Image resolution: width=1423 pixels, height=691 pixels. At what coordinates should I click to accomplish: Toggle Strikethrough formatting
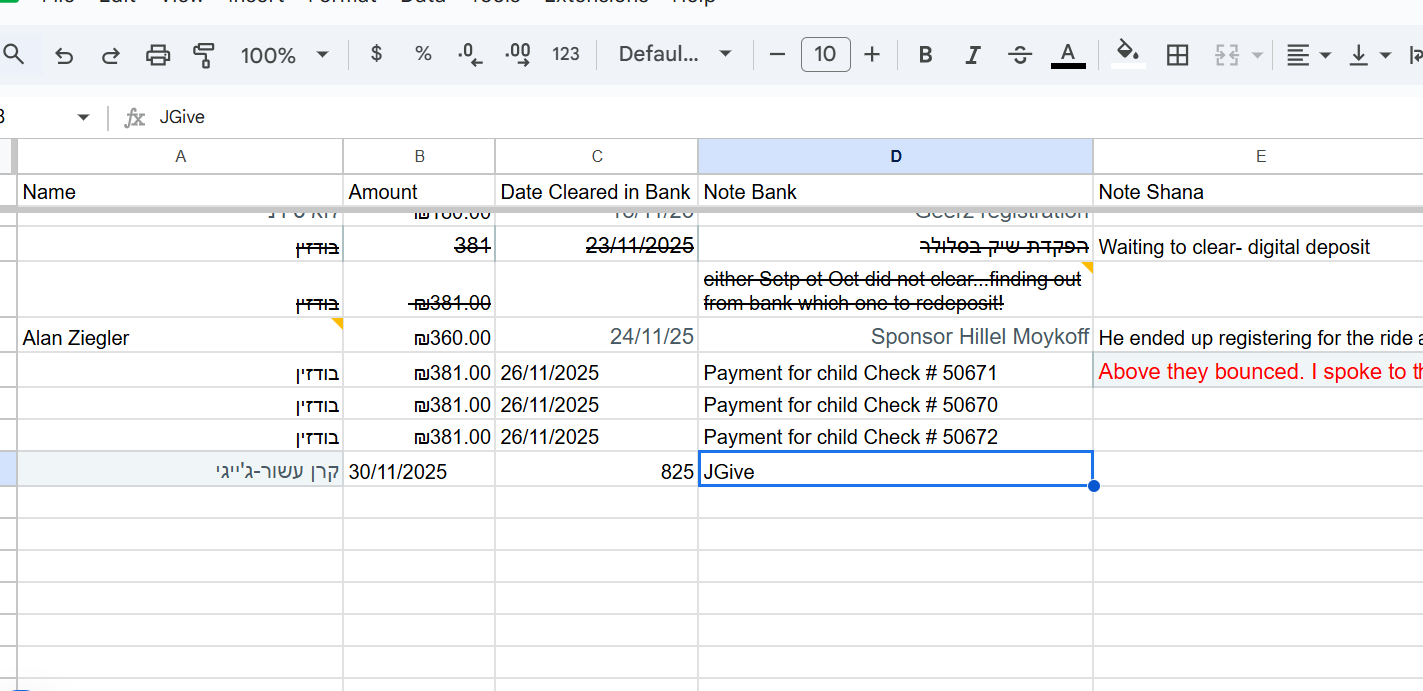[1020, 55]
